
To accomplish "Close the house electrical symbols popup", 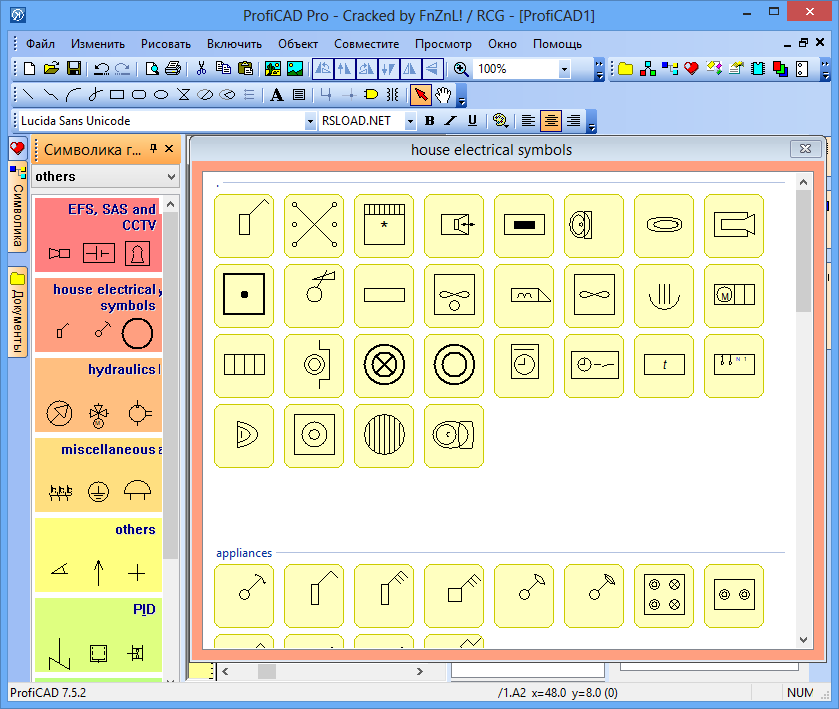I will (805, 149).
